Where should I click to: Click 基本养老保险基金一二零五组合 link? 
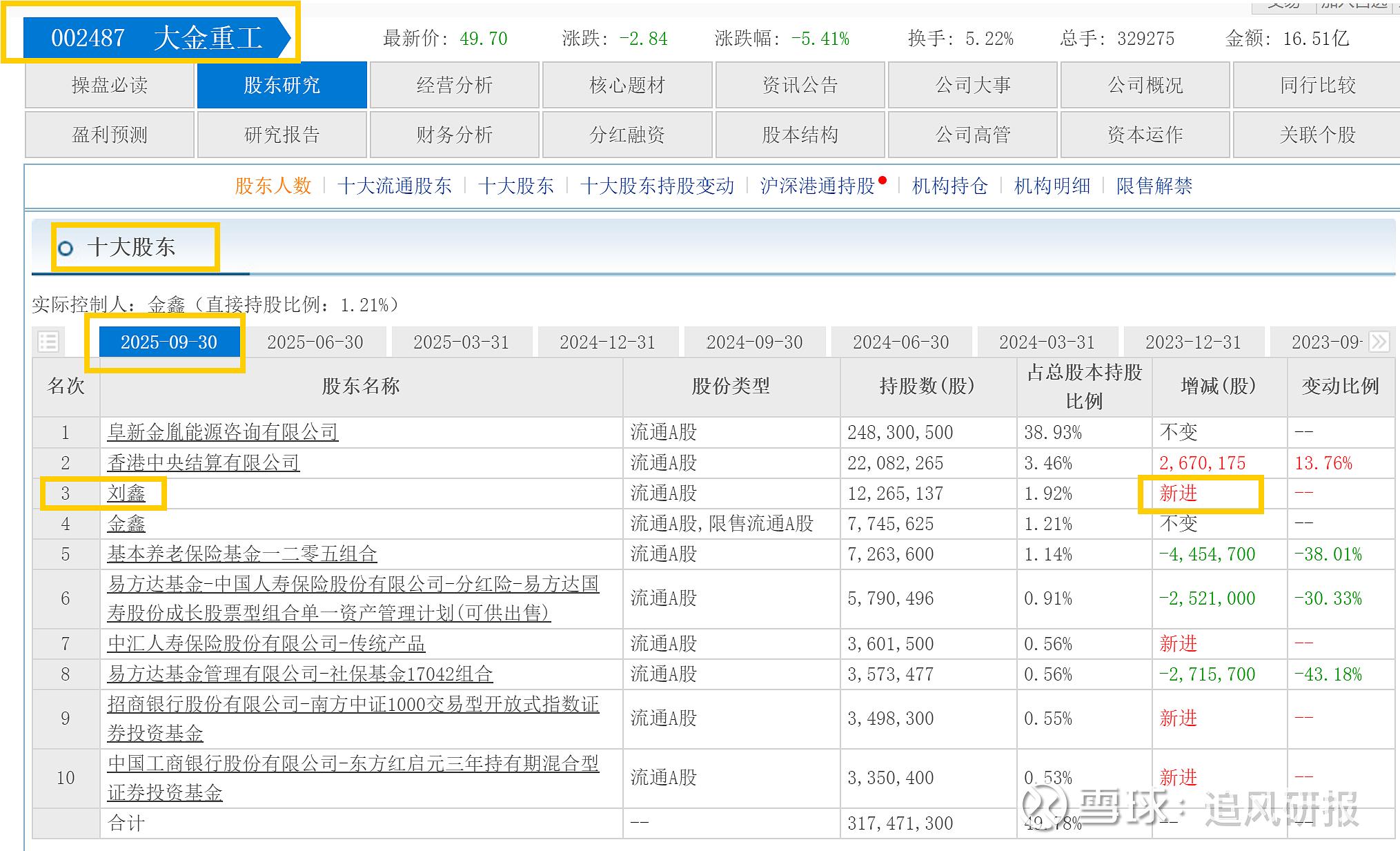[241, 554]
